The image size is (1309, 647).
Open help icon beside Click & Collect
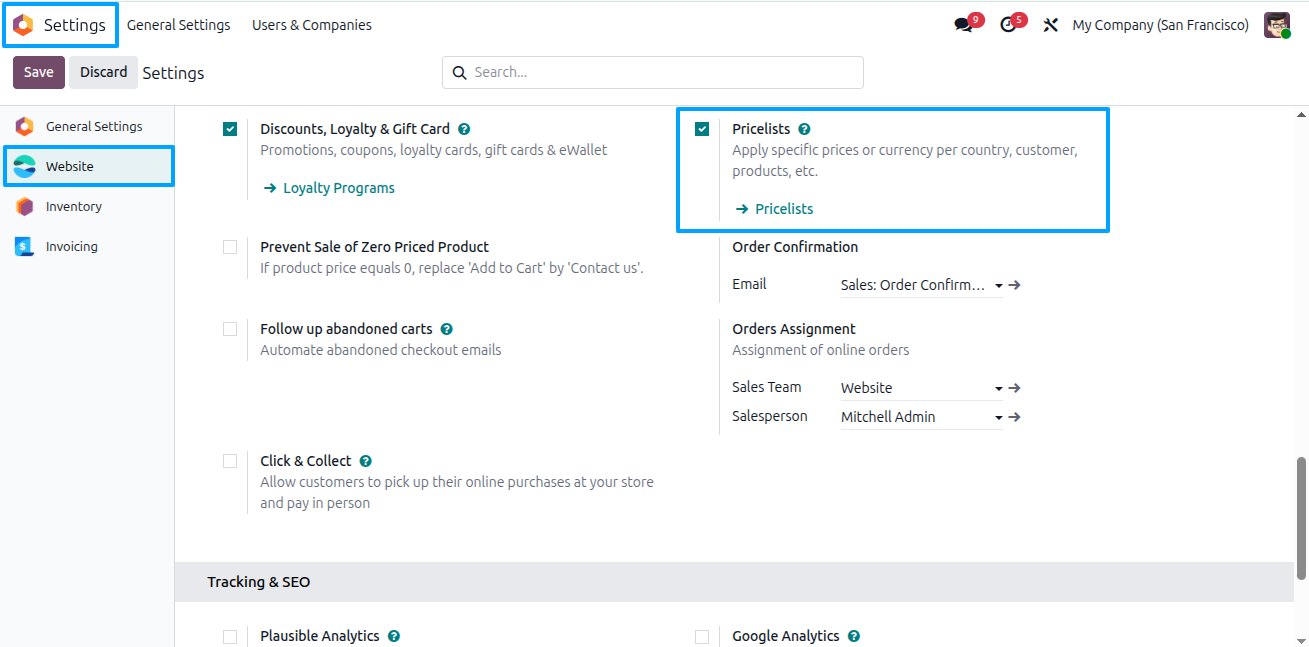[365, 461]
